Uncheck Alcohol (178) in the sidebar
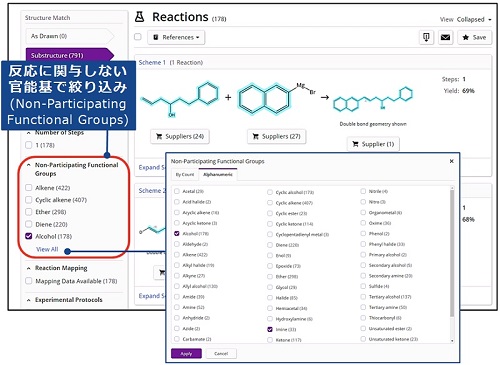This screenshot has height=365, width=500. (x=29, y=236)
